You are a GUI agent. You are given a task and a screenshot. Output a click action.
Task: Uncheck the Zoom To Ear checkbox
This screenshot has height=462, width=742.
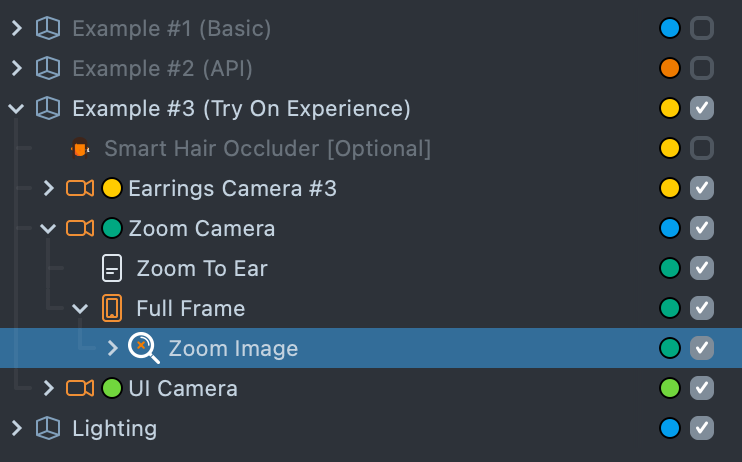pyautogui.click(x=702, y=268)
